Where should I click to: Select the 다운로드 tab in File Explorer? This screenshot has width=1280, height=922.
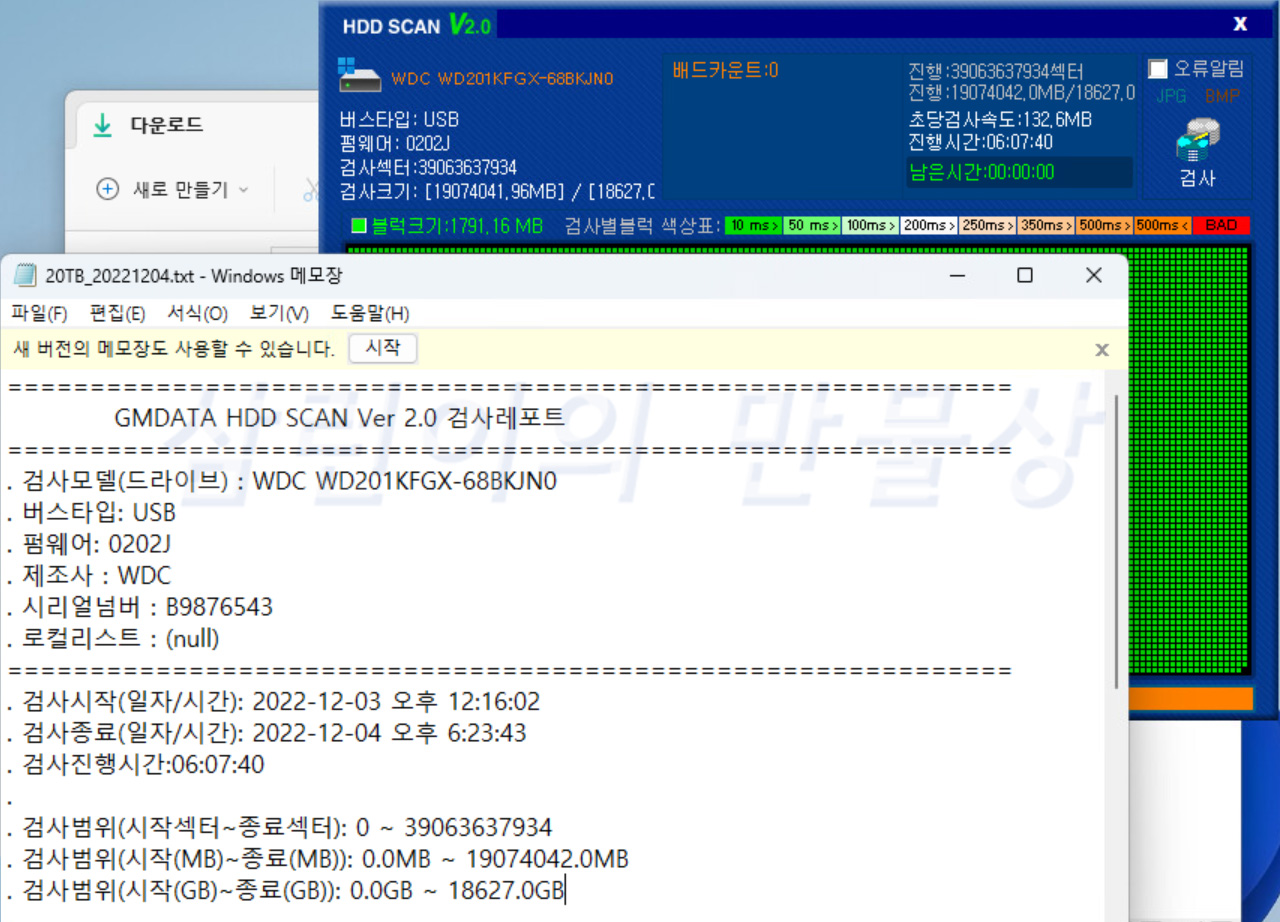pyautogui.click(x=166, y=125)
